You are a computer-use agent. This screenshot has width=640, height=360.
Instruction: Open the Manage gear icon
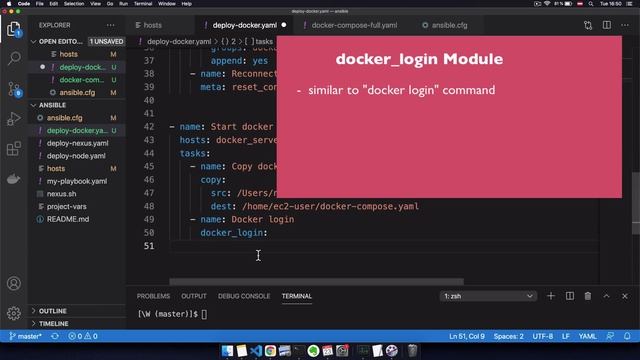tap(14, 313)
